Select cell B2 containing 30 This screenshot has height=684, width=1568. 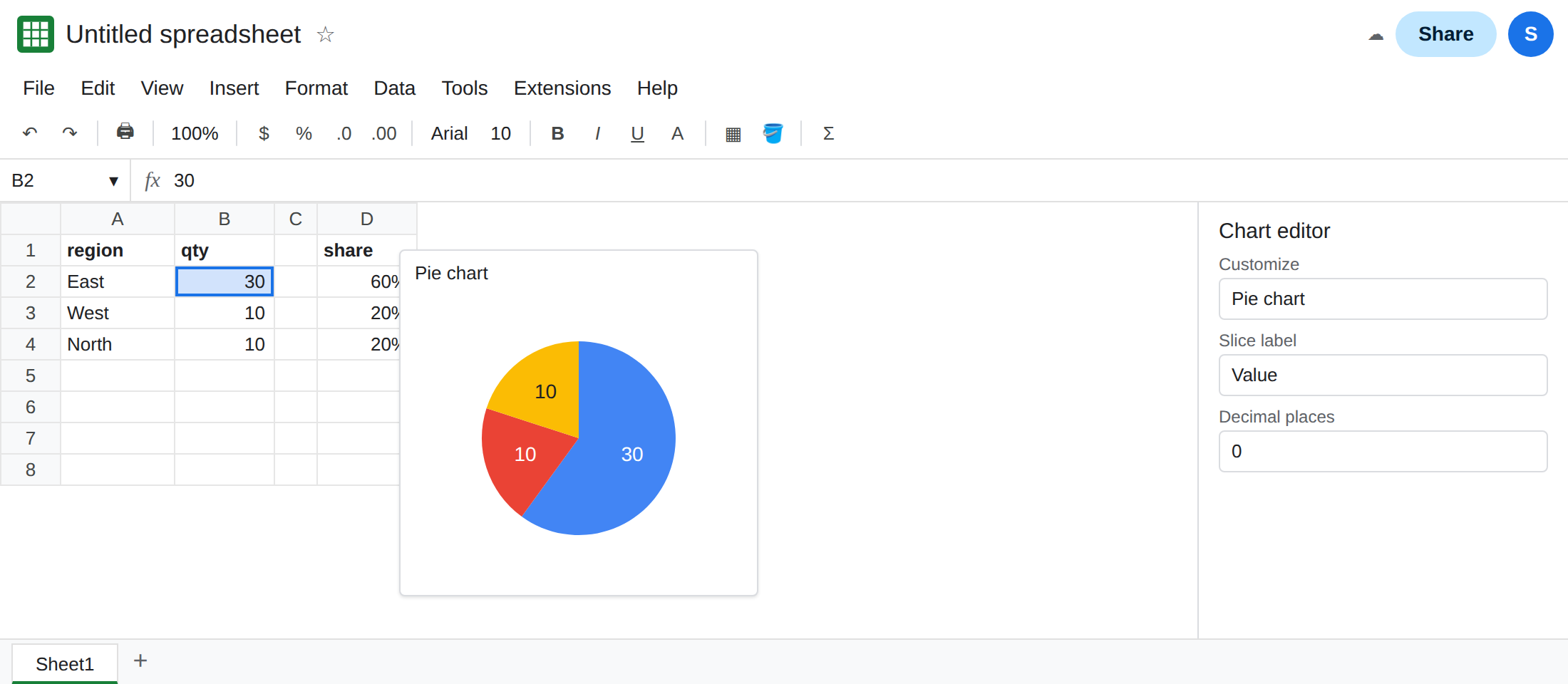(225, 281)
